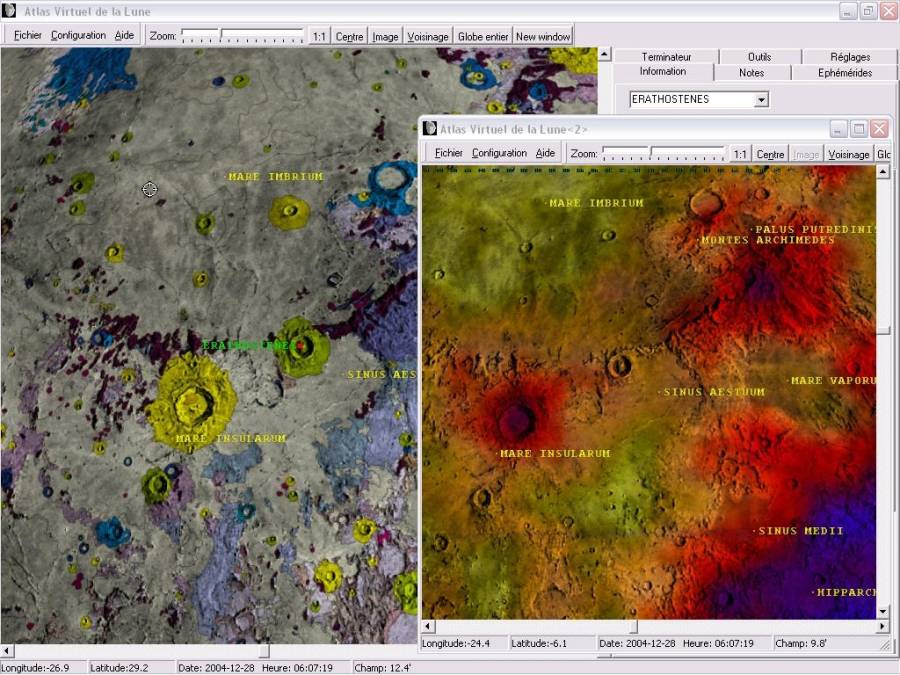The image size is (900, 675).
Task: Open the Fichier menu in the main window
Action: click(x=28, y=36)
